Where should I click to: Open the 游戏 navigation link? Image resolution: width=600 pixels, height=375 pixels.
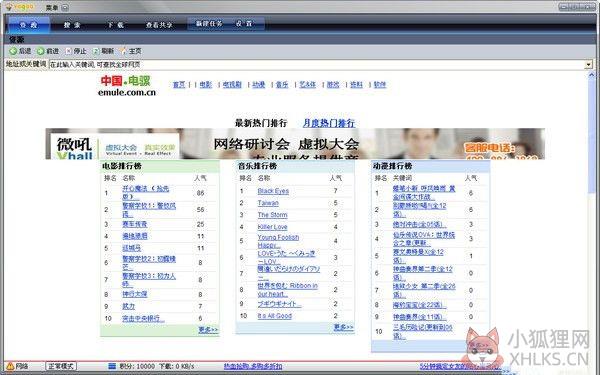pyautogui.click(x=333, y=85)
